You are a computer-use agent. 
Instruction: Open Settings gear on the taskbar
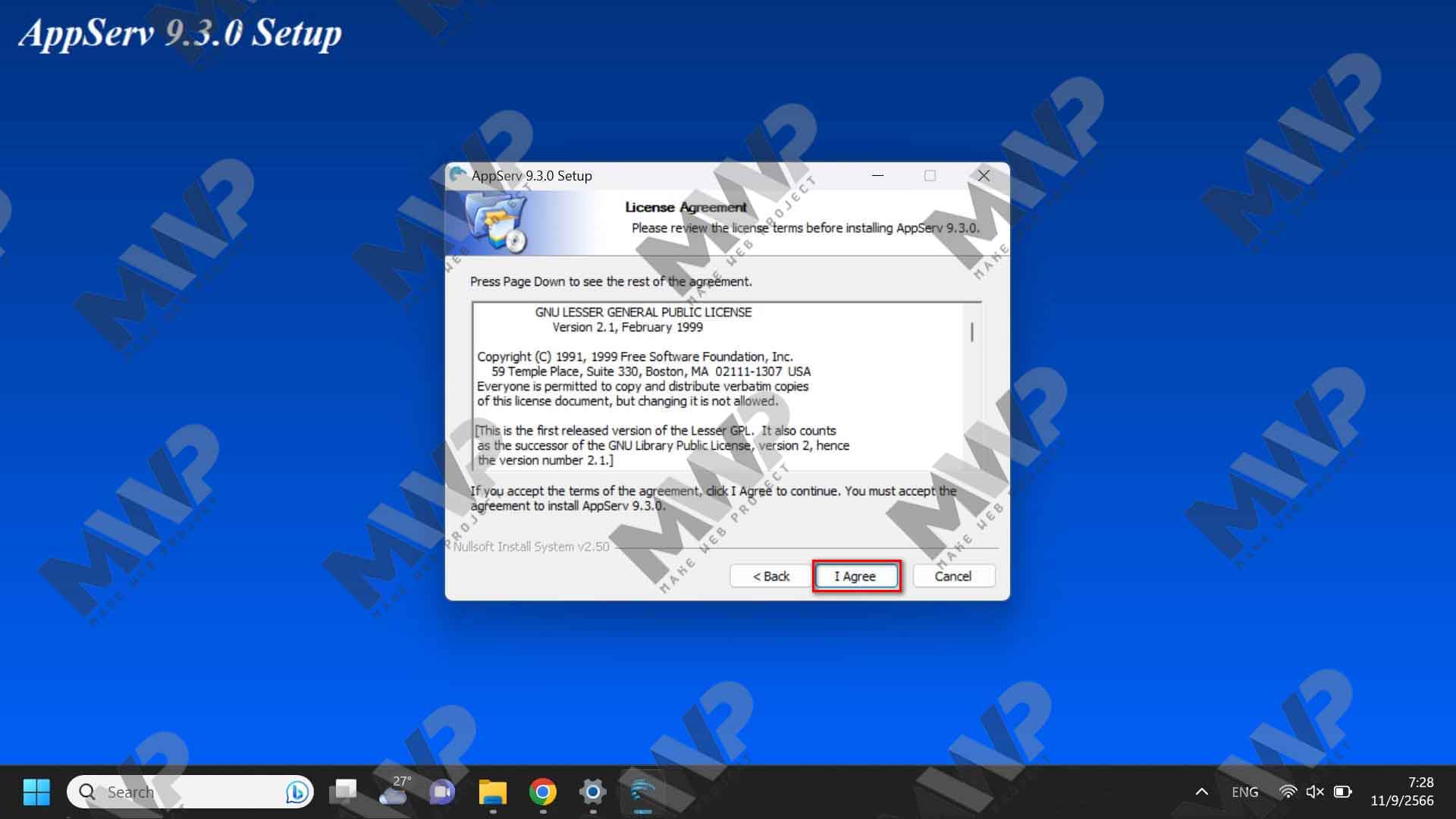tap(592, 792)
